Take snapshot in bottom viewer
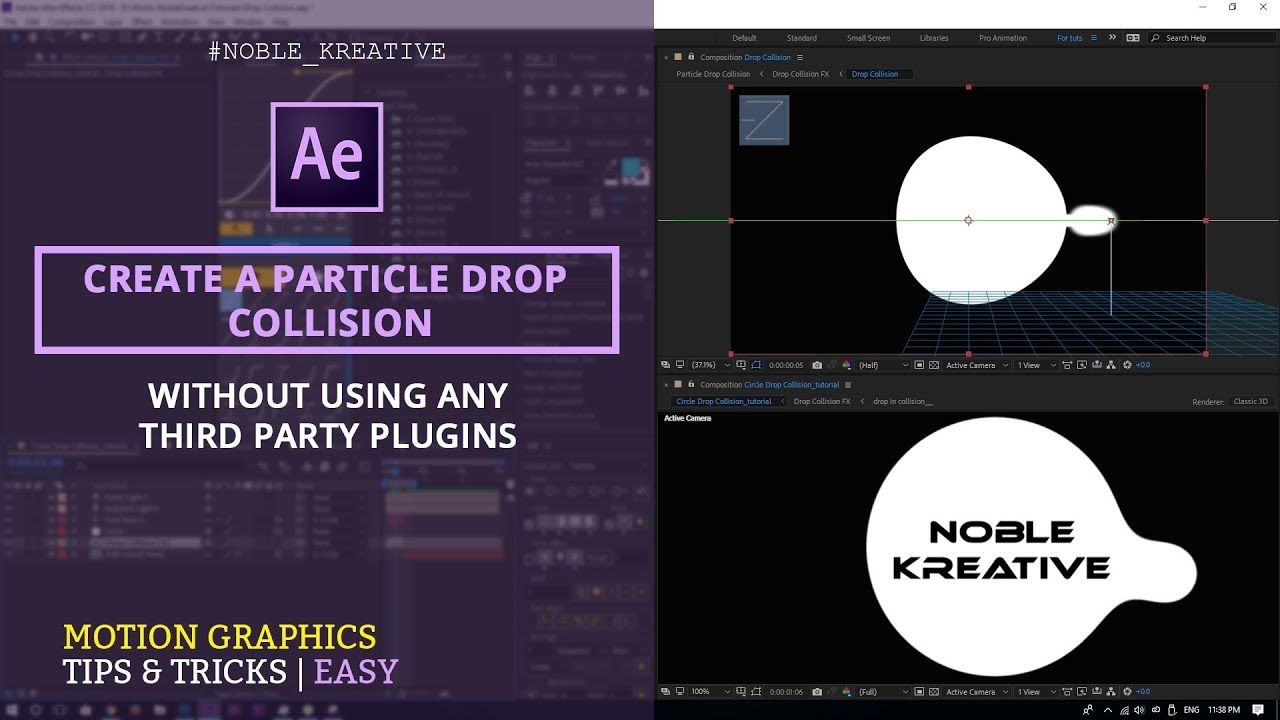Screen dimensions: 1280x720 (817, 692)
